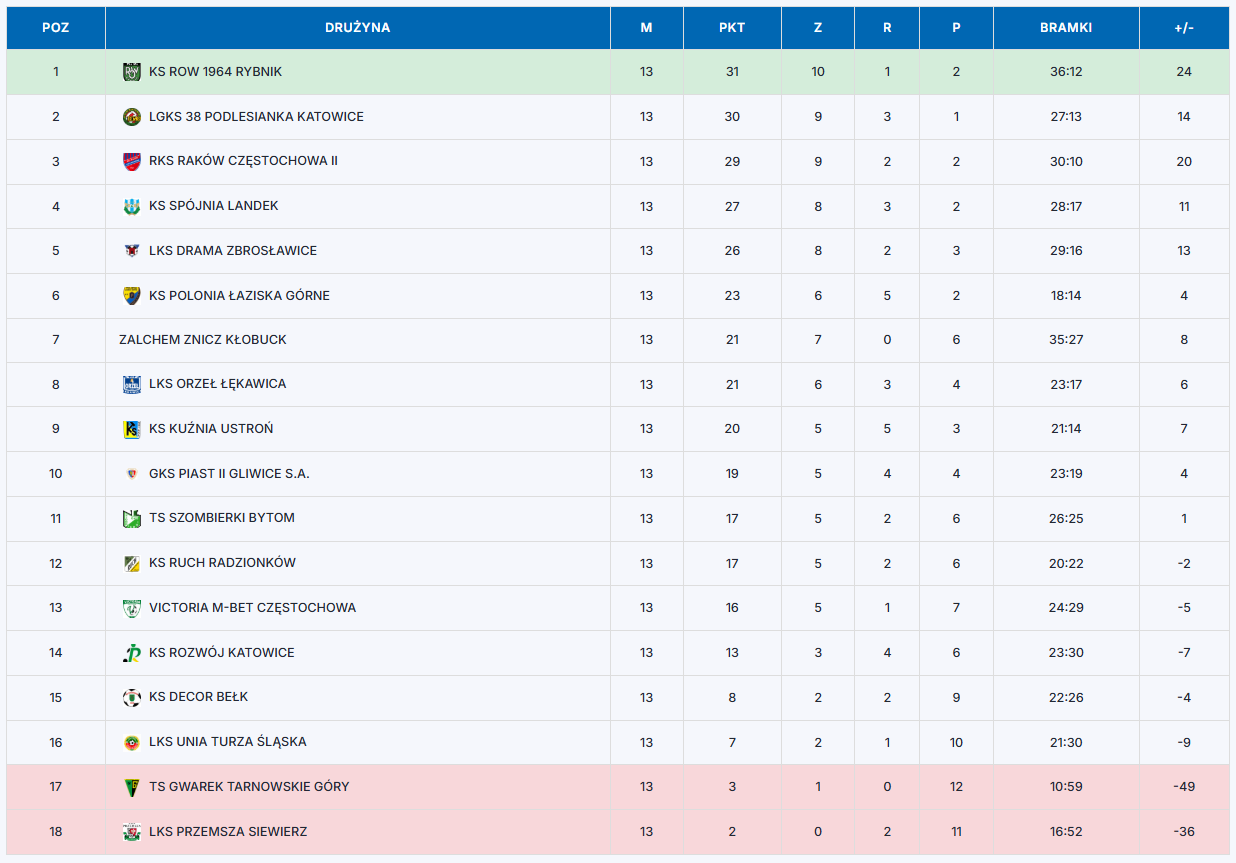
Task: Open the GKS Piast II Gliwice S.A. link
Action: 229,474
